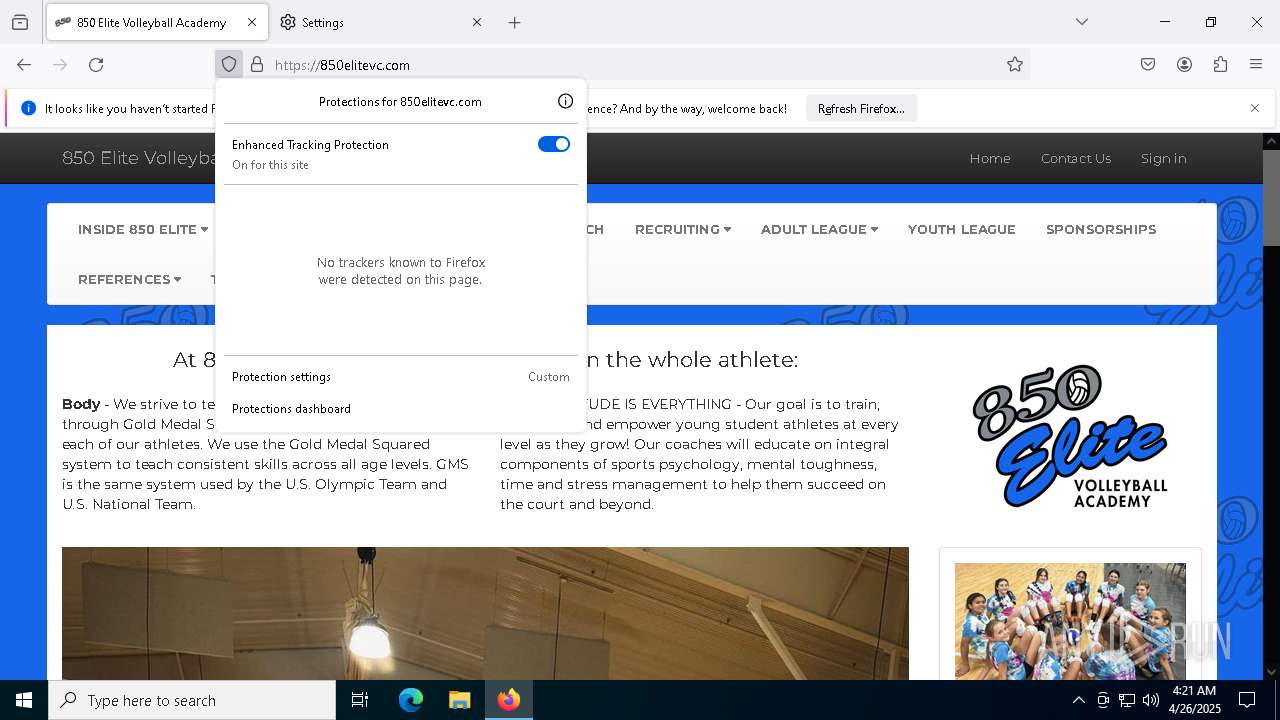Open the YOUTH LEAGUE menu item
The image size is (1280, 720).
[962, 229]
